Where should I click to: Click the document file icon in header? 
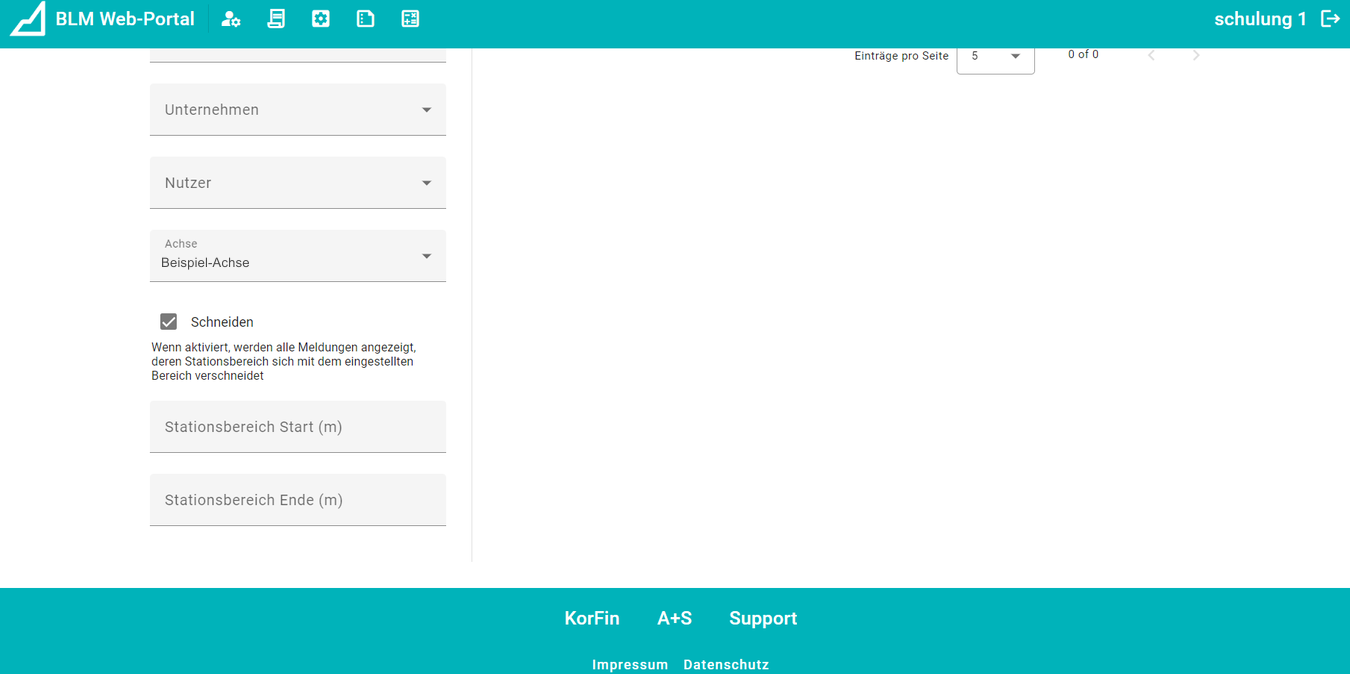pyautogui.click(x=366, y=19)
